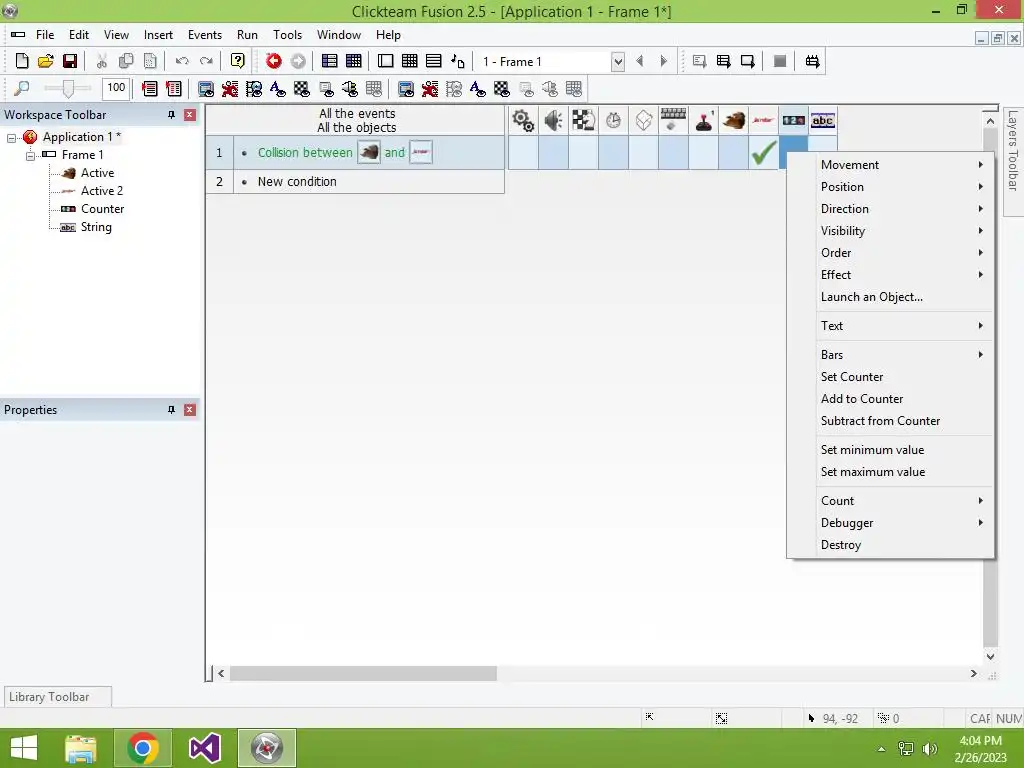Expand the Visibility submenu
The height and width of the screenshot is (768, 1024).
pyautogui.click(x=891, y=231)
